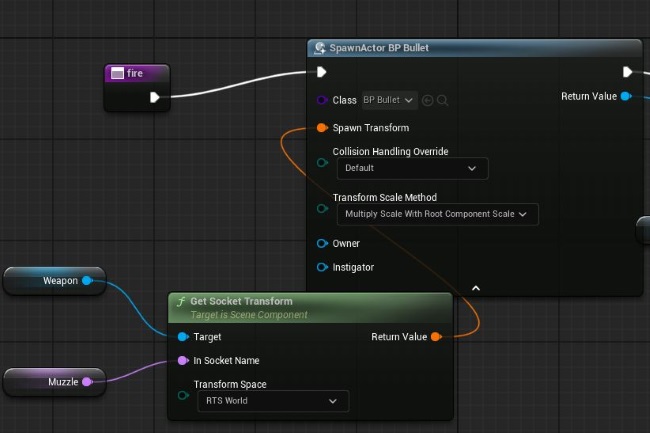Click the Muzzle variable output pin
Screen dimensions: 650x433
tap(87, 382)
